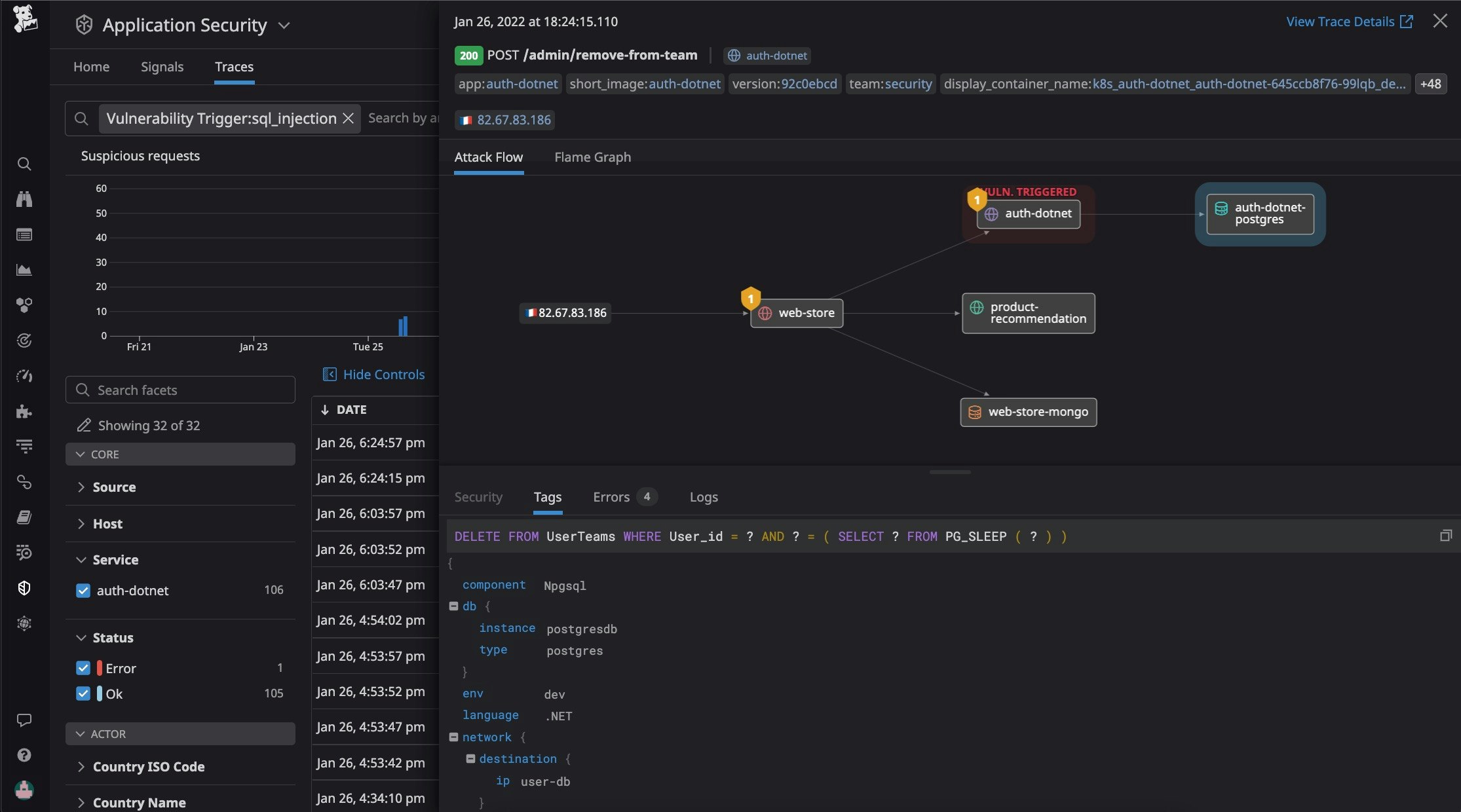
Task: Open the help question mark icon
Action: point(24,755)
